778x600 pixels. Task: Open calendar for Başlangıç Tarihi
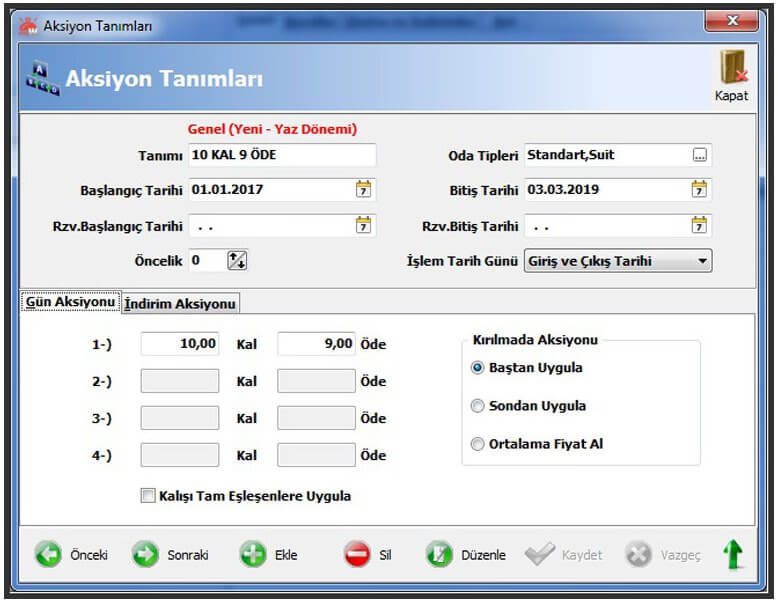[363, 190]
